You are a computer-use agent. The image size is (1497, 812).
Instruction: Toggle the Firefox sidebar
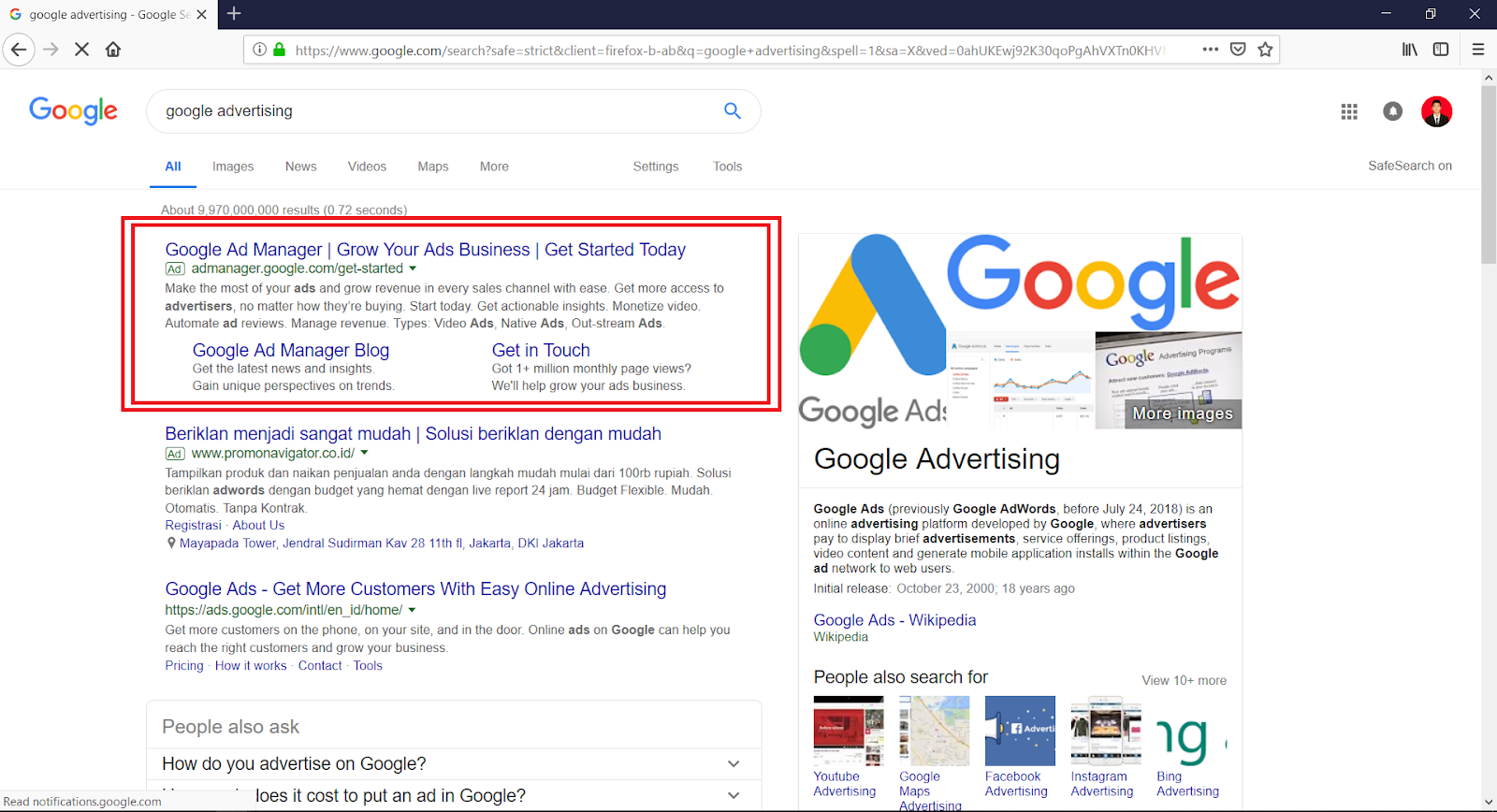tap(1441, 50)
